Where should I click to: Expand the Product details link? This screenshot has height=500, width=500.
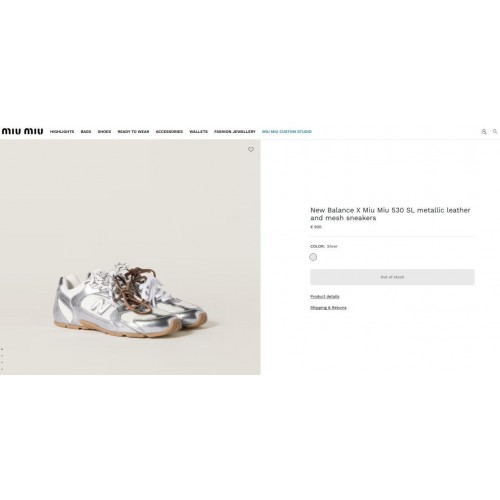[x=325, y=297]
